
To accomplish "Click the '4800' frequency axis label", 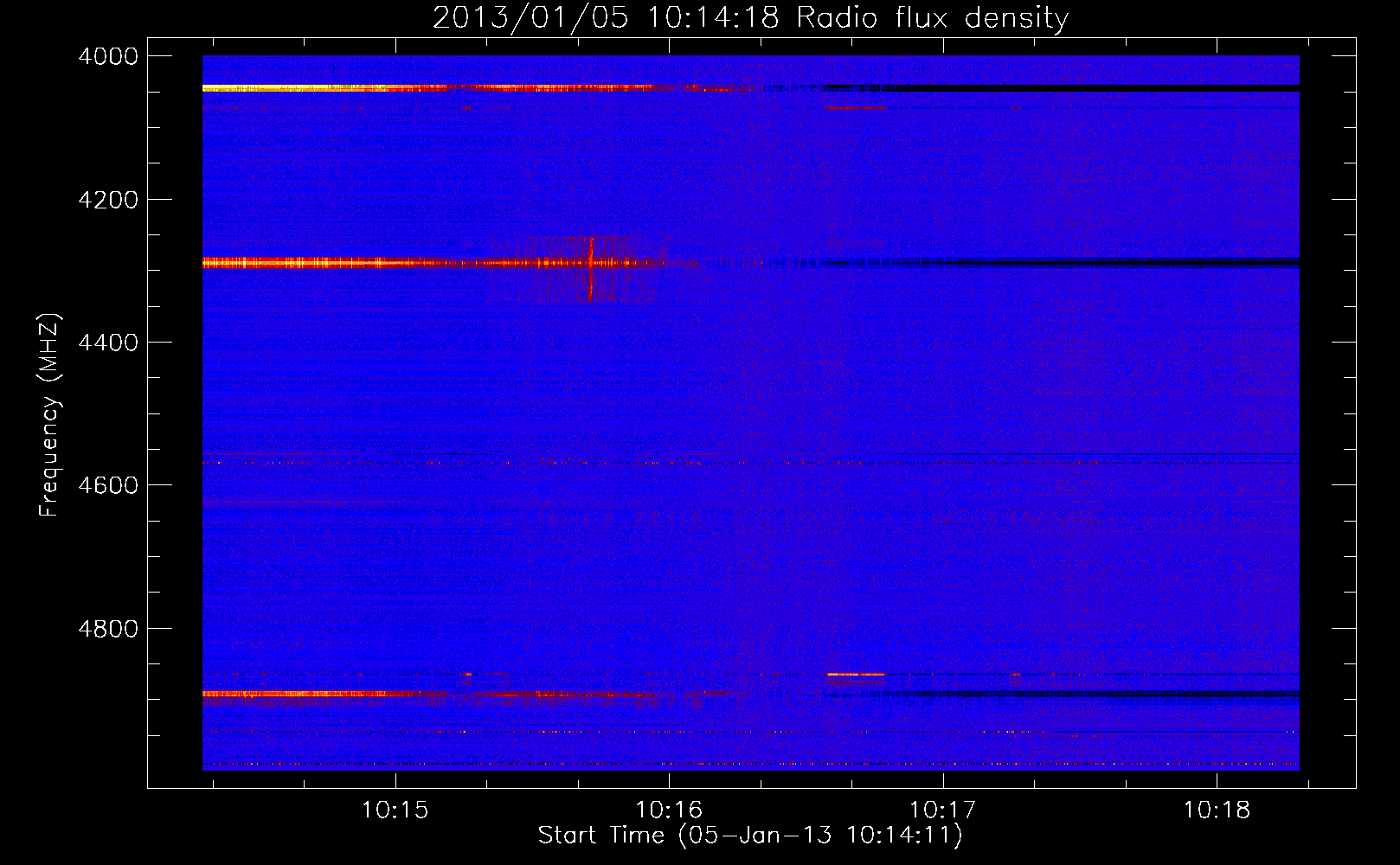I will tap(108, 628).
